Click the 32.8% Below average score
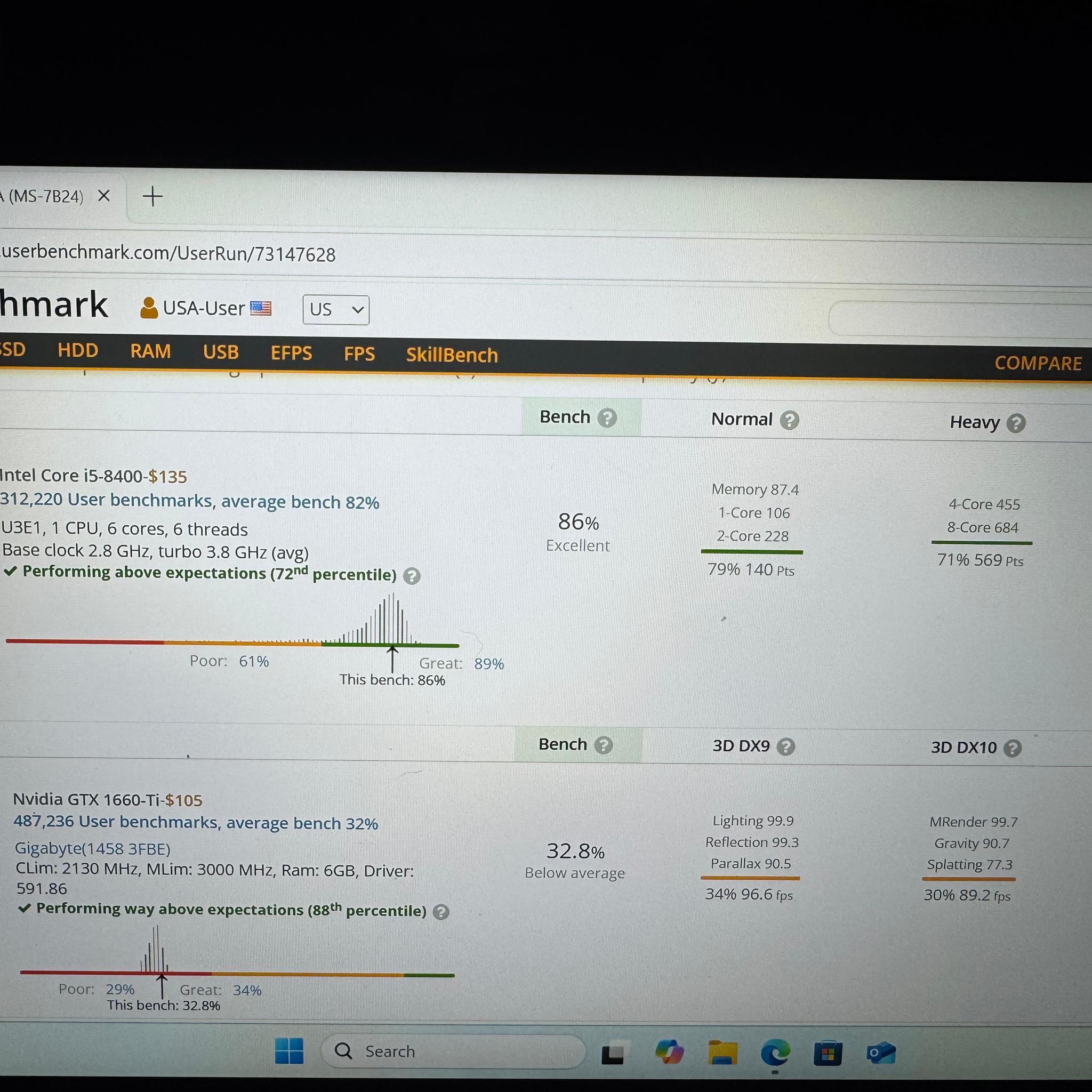Image resolution: width=1092 pixels, height=1092 pixels. pyautogui.click(x=575, y=860)
